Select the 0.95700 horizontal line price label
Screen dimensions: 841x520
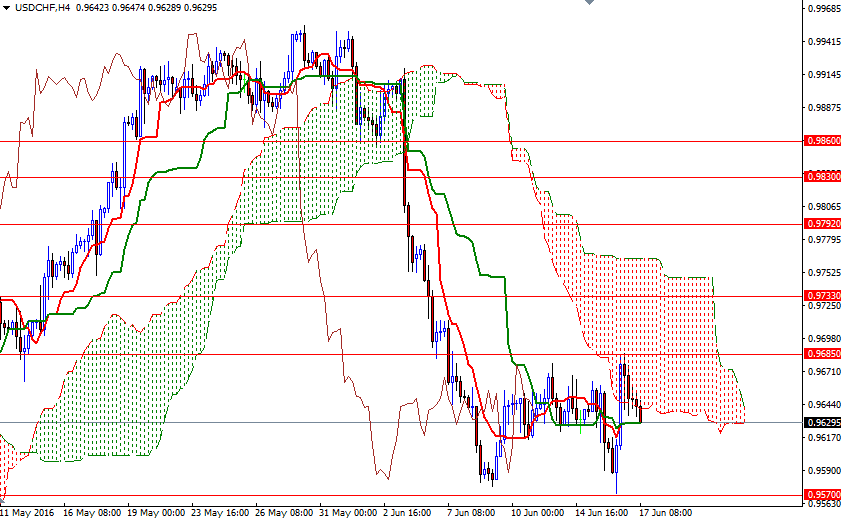pos(823,495)
